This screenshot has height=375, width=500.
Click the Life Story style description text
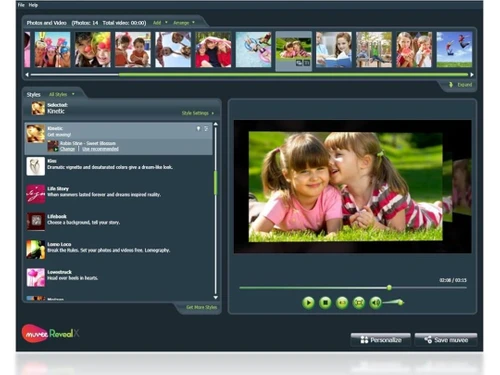click(x=104, y=195)
